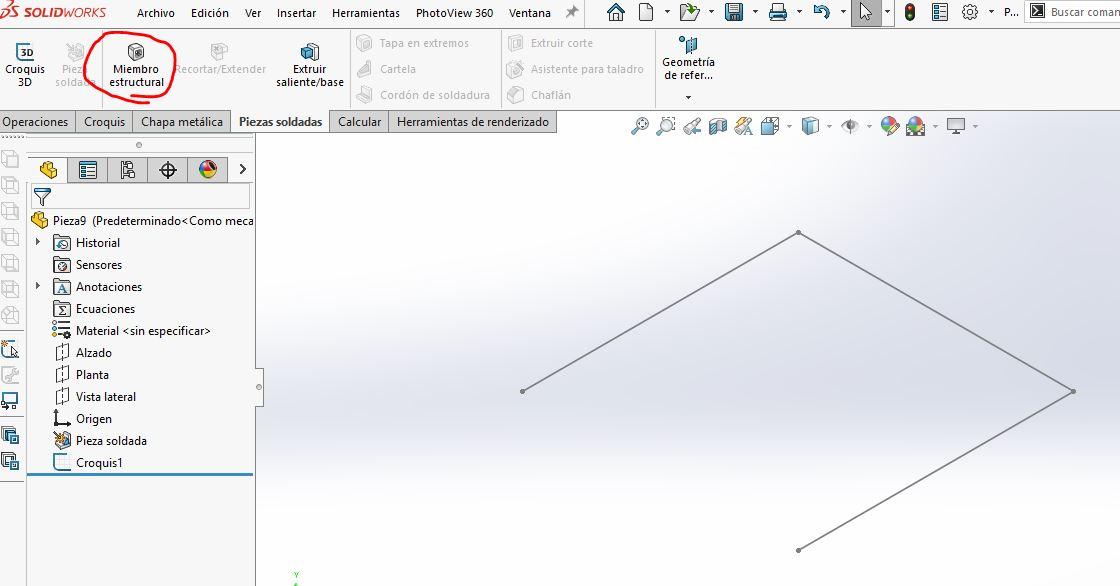
Task: Open the DimXpertManager crosshair tab
Action: [x=168, y=170]
